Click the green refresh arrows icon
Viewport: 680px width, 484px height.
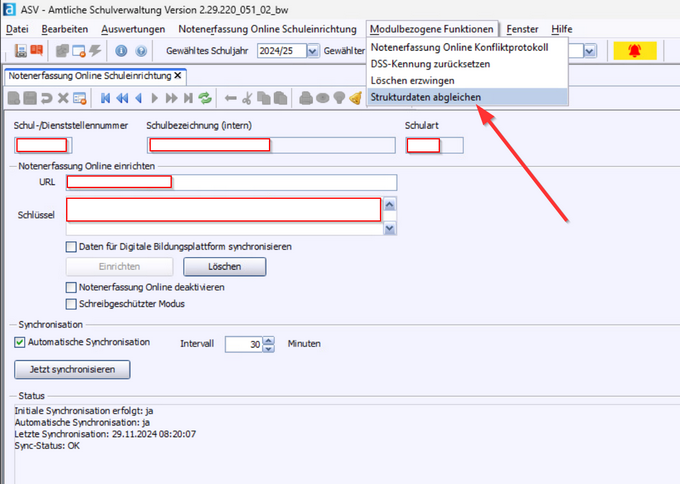click(x=205, y=98)
